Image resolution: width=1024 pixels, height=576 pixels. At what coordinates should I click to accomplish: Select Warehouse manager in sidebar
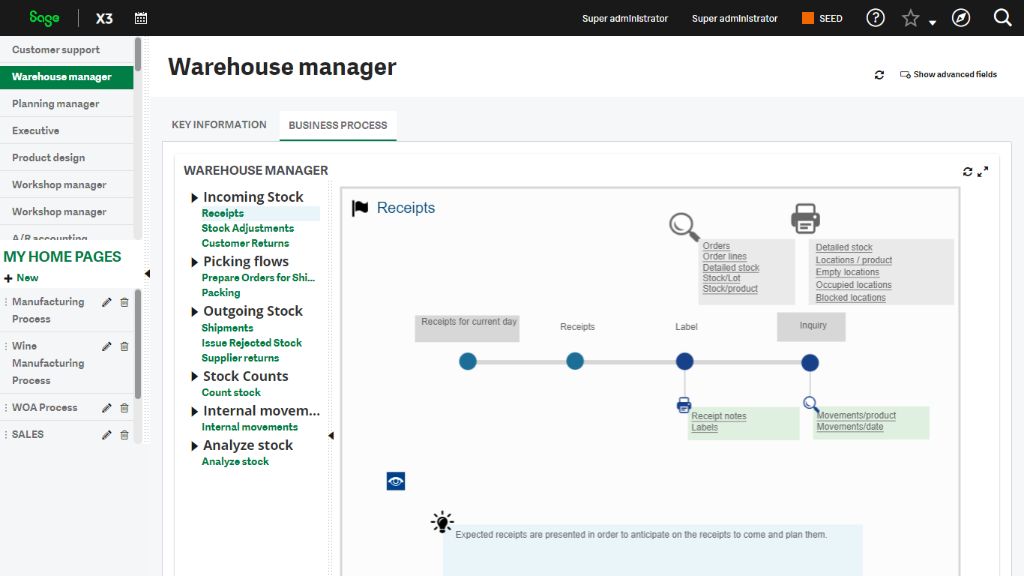click(x=67, y=76)
